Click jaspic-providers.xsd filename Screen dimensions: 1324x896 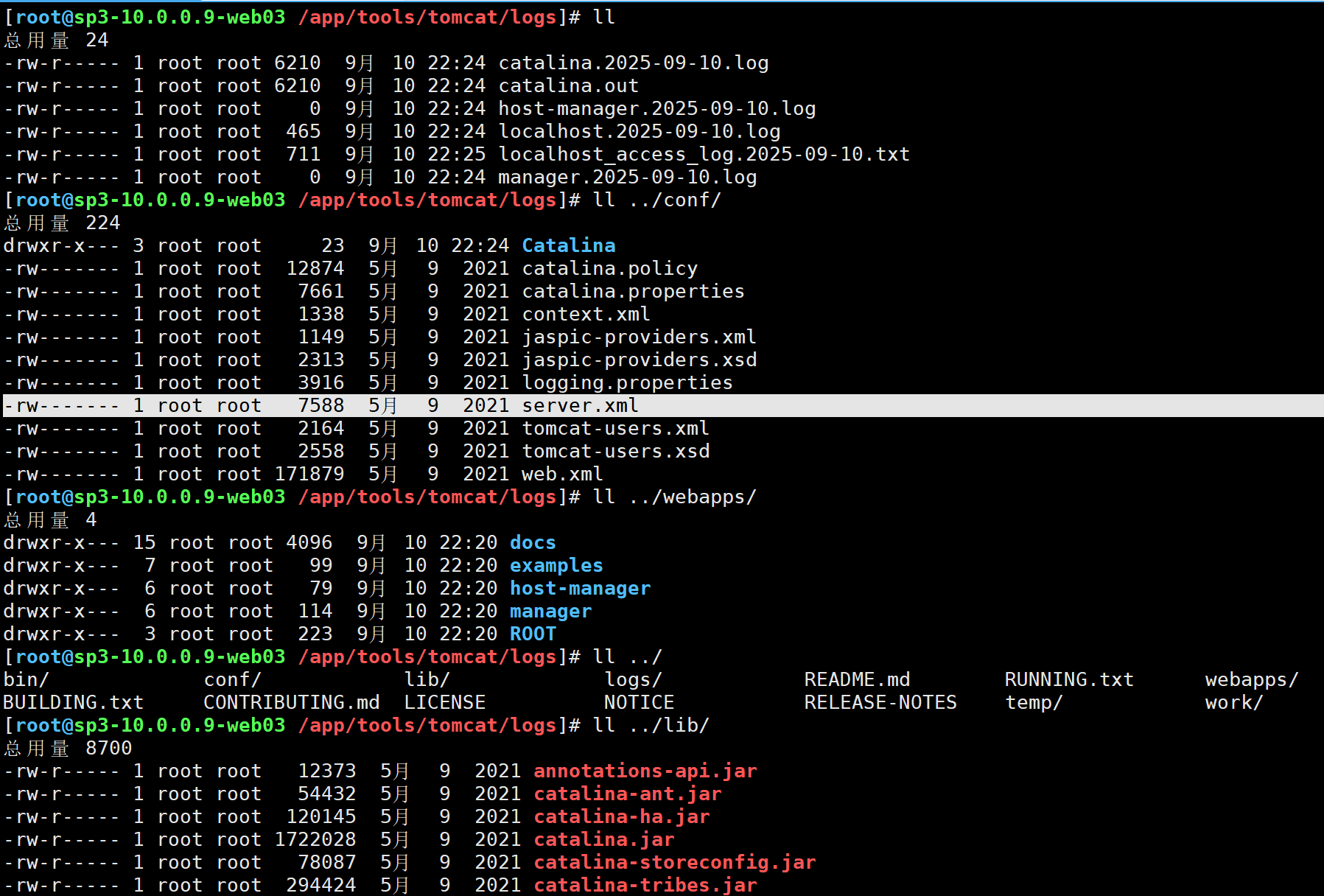[640, 360]
